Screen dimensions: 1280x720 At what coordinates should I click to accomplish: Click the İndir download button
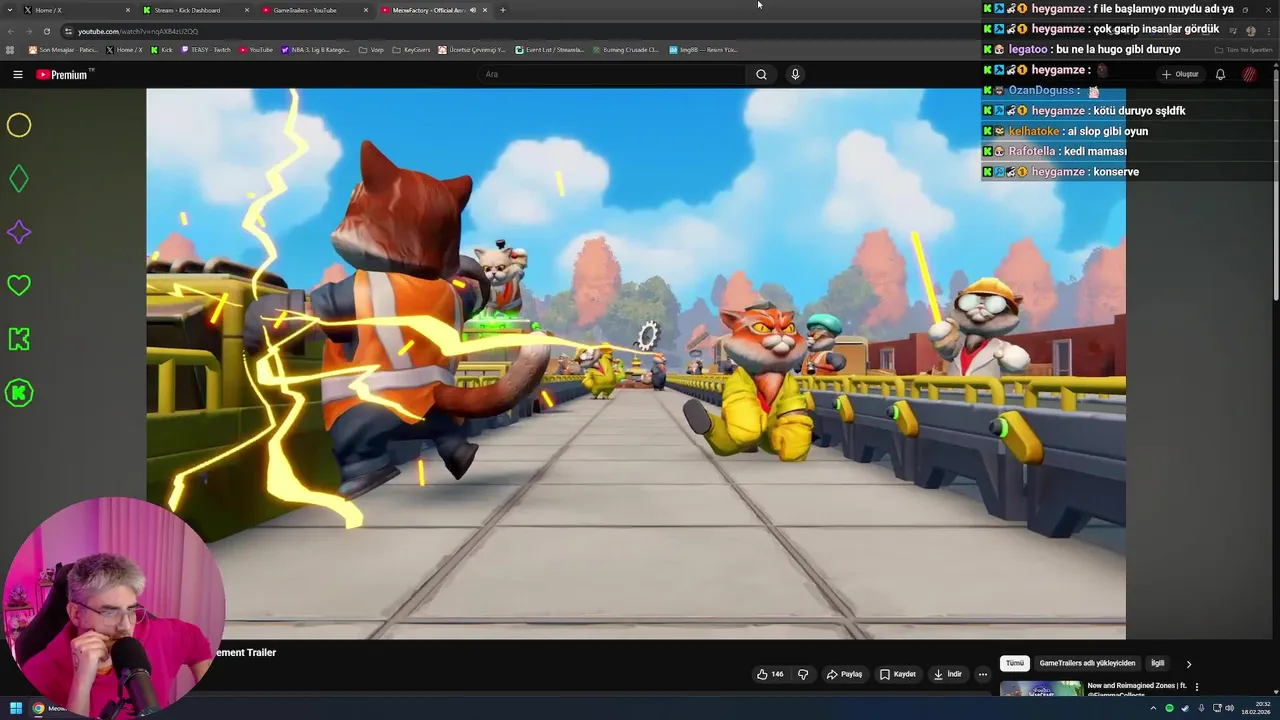pyautogui.click(x=948, y=674)
